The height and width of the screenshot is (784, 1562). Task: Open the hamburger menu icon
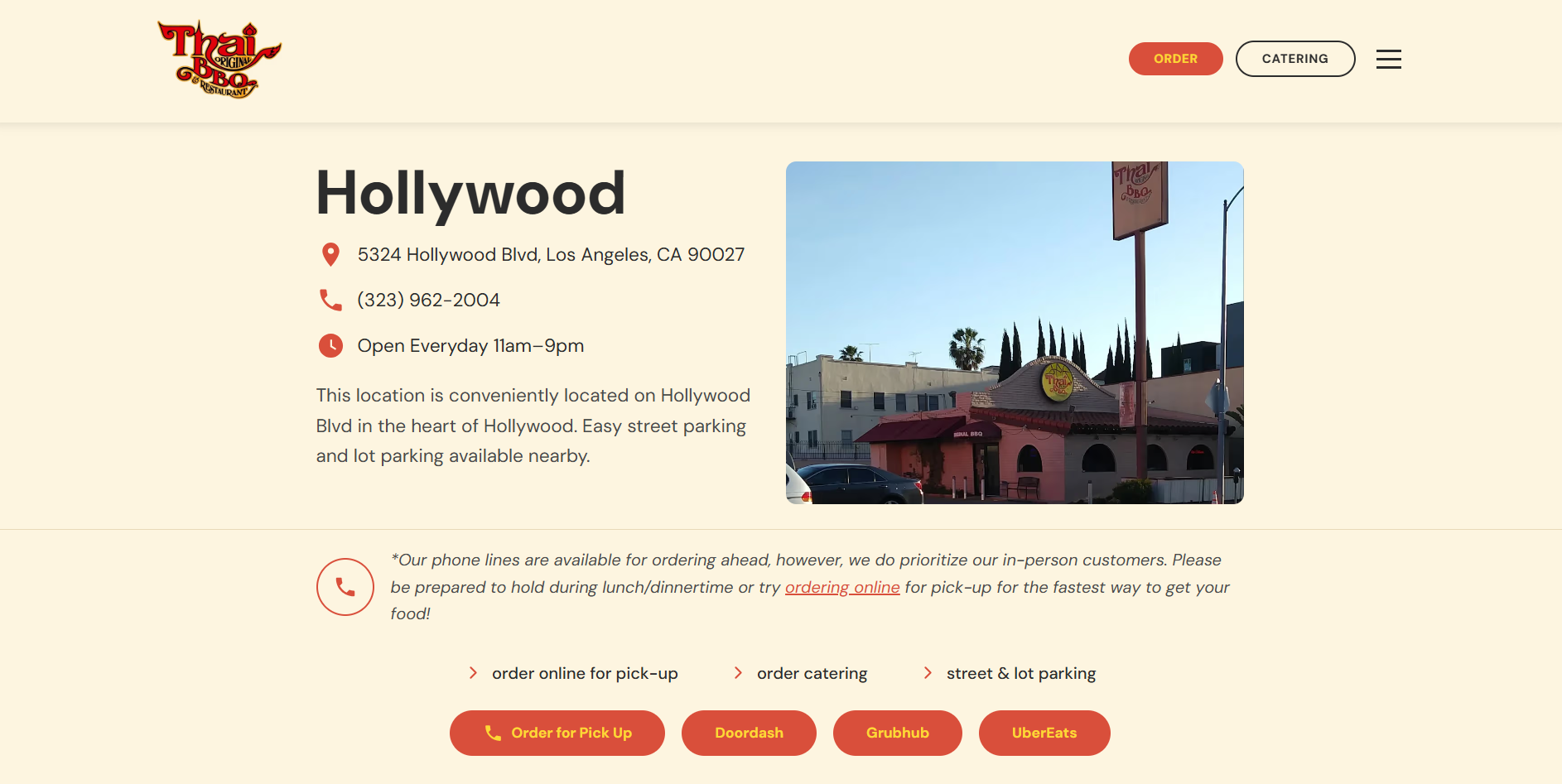1388,59
